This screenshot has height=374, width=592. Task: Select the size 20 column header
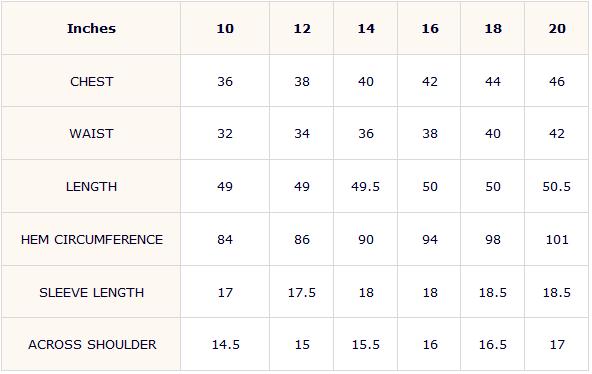557,29
